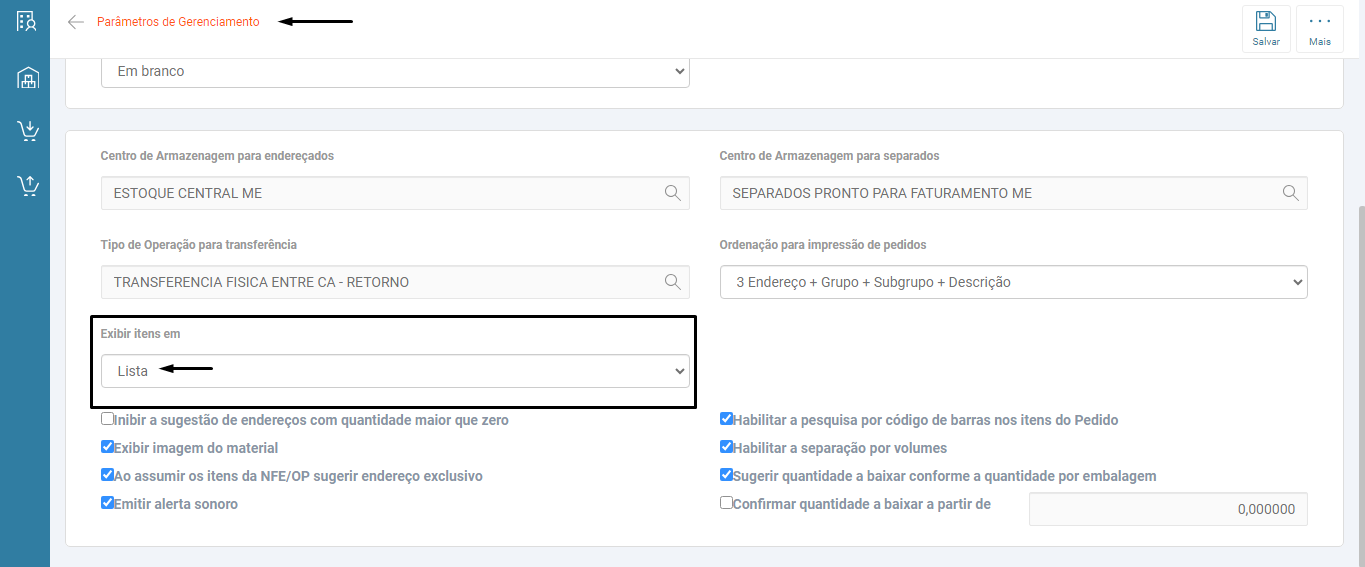Toggle Emitir alerta sonoro checkbox
1365x567 pixels.
click(x=108, y=503)
